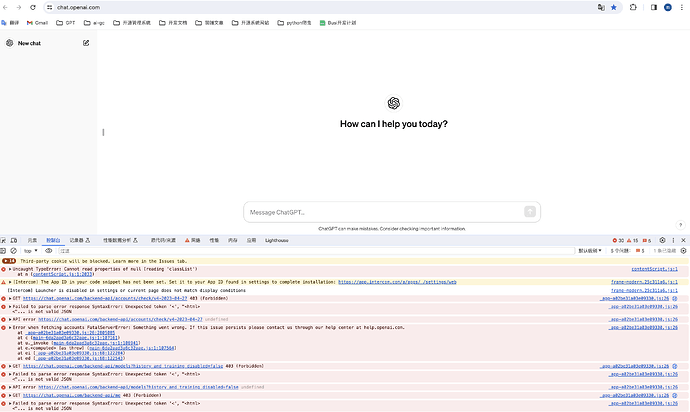Viewport: 690px width, 412px height.
Task: Open the intercom settings/web URL link
Action: [397, 282]
